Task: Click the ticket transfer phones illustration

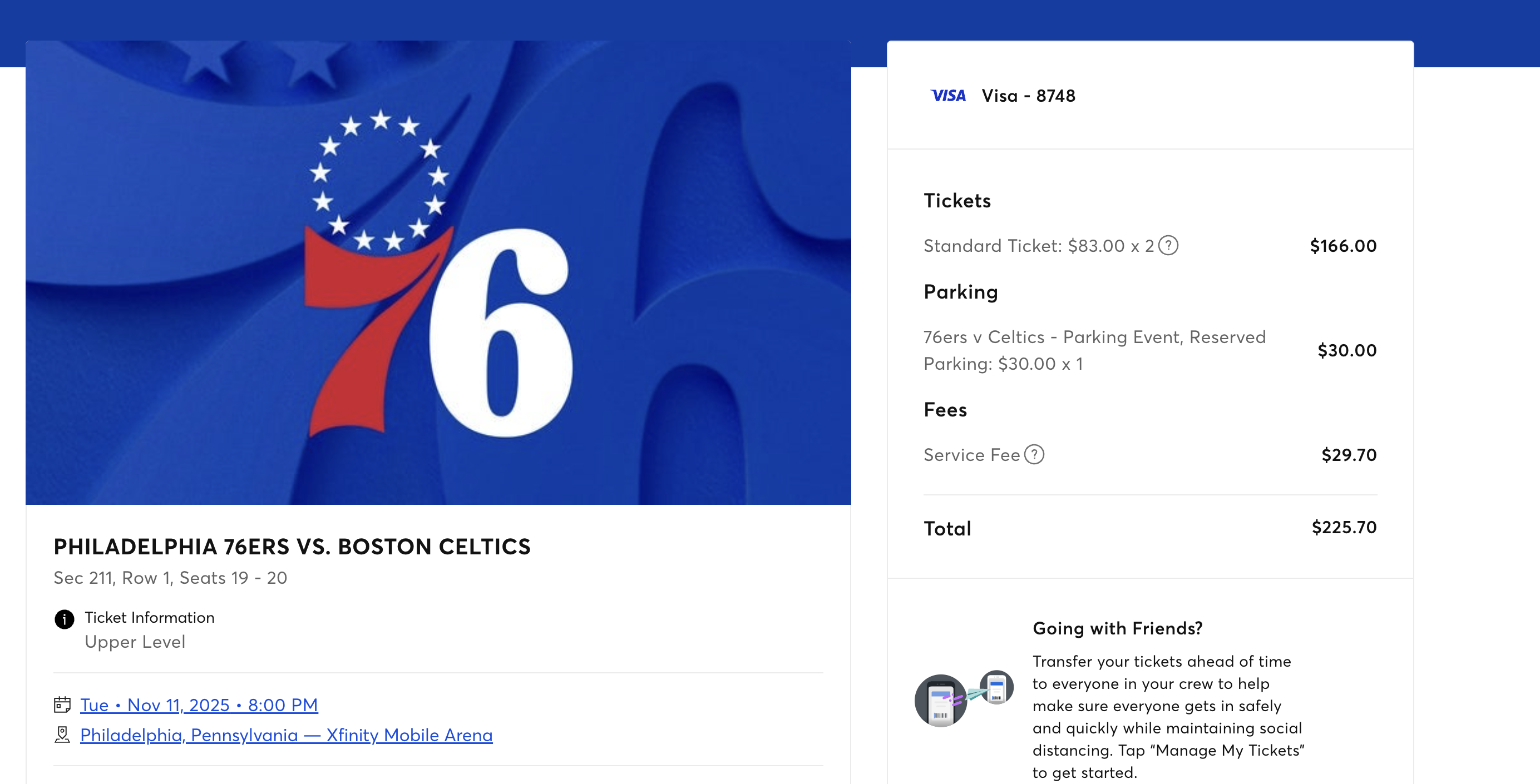Action: click(964, 698)
